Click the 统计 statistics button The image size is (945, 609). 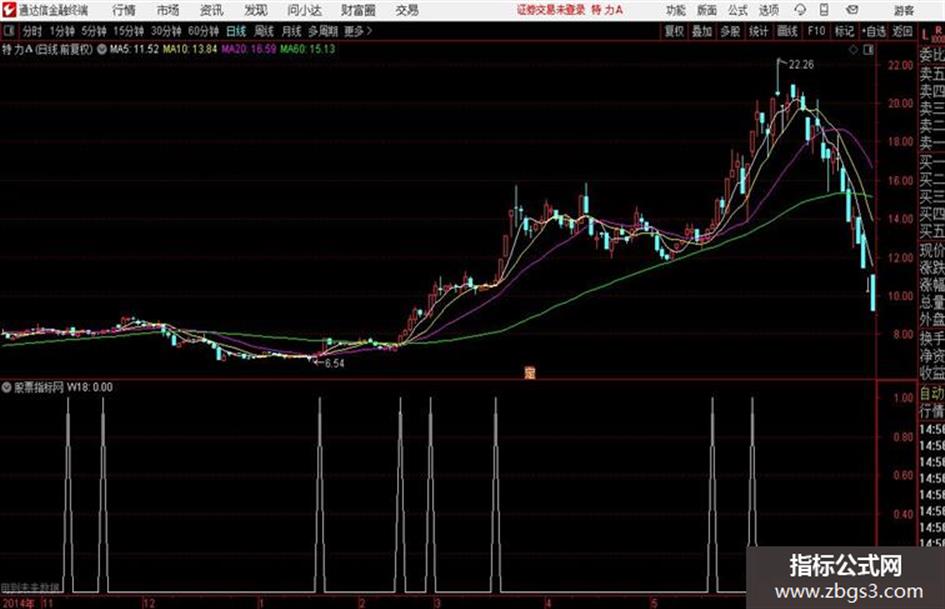(758, 31)
